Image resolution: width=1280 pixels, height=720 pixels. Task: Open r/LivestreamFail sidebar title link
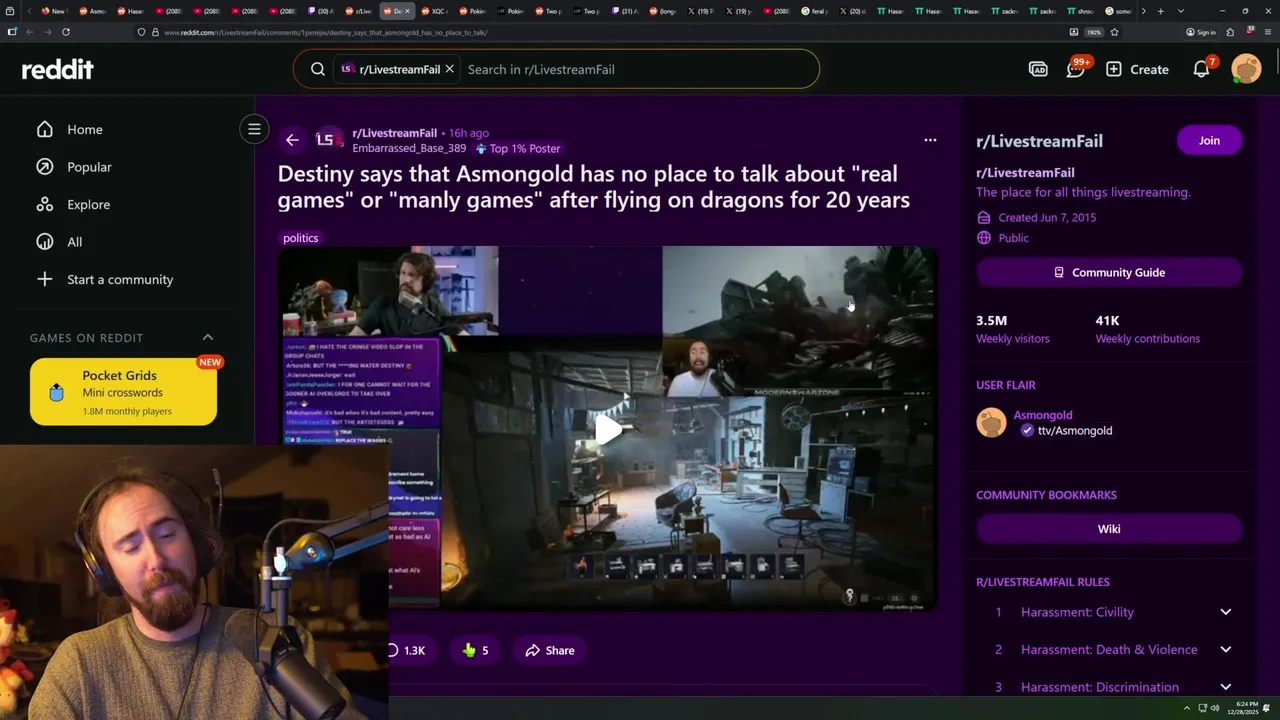click(x=1039, y=141)
